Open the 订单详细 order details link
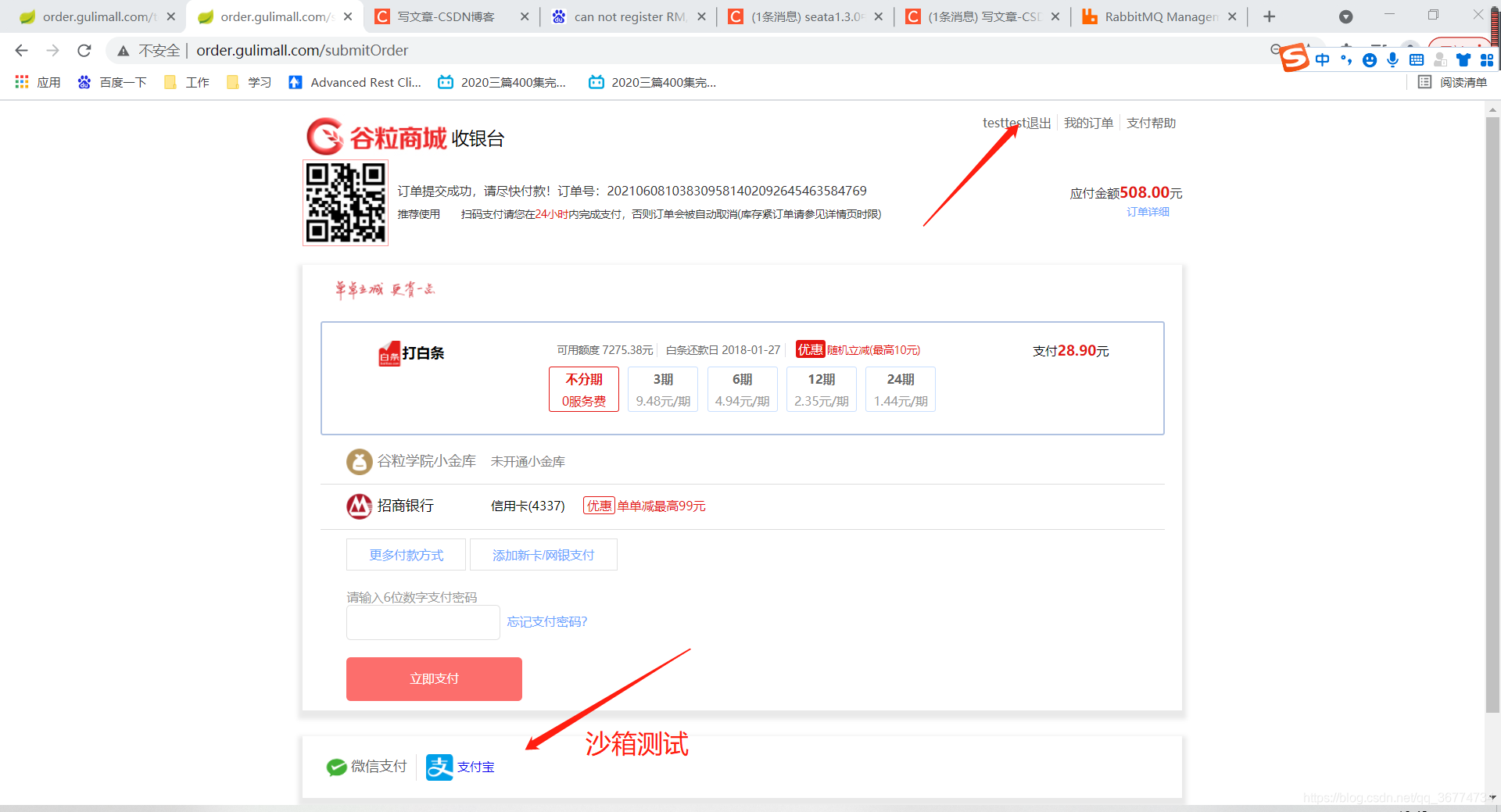The width and height of the screenshot is (1501, 812). [x=1148, y=212]
